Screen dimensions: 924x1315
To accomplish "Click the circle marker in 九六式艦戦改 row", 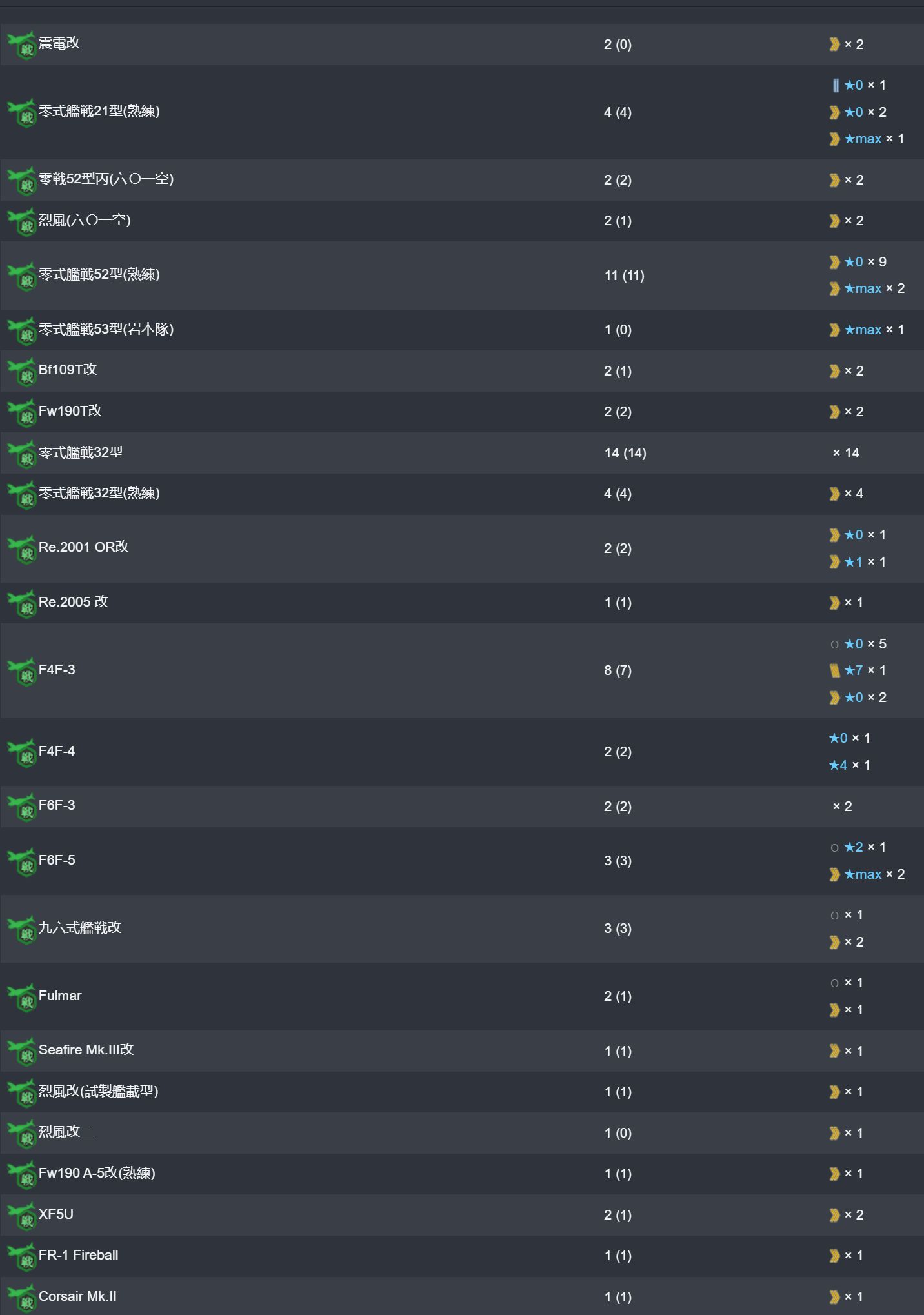I will (834, 916).
